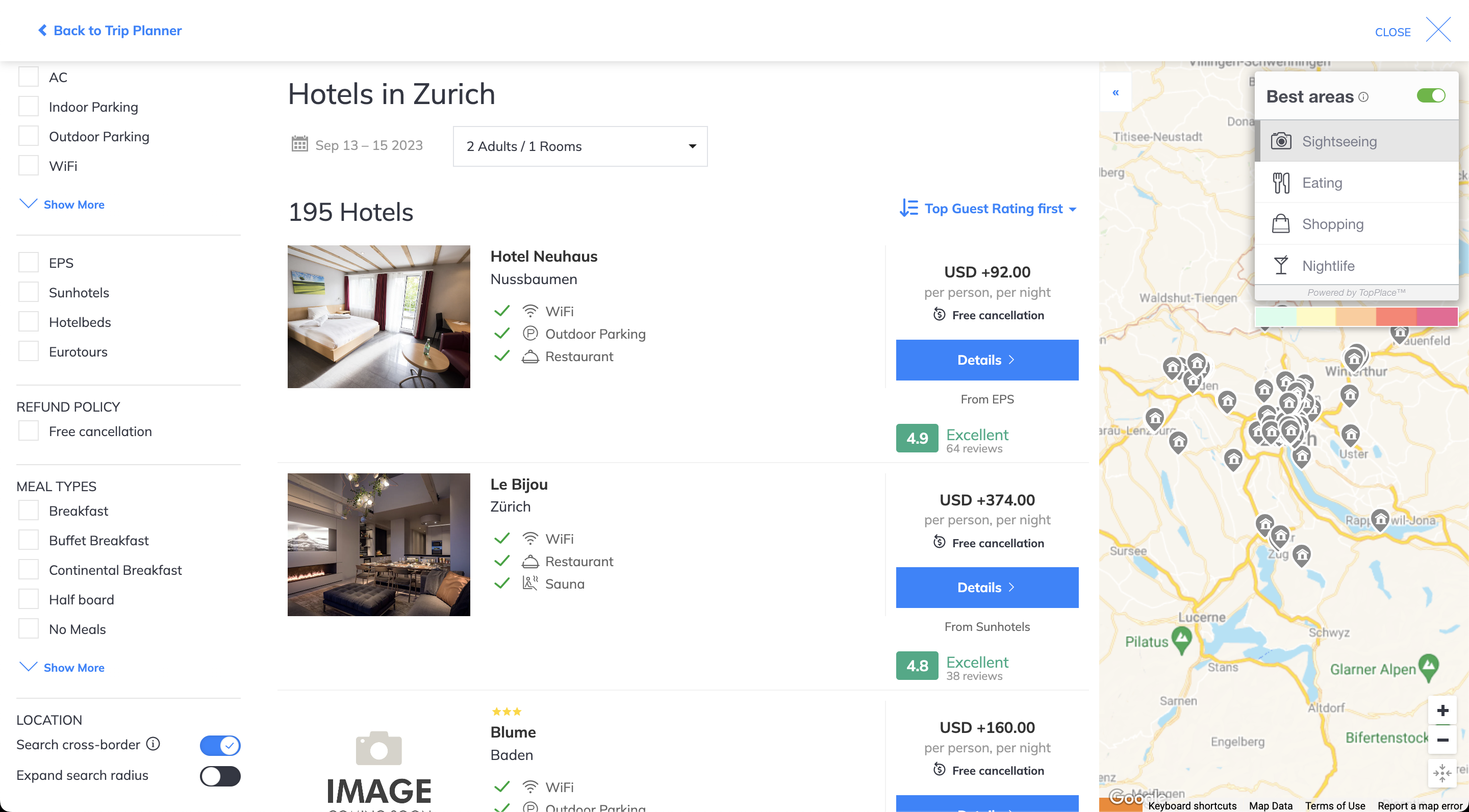Open Top Guest Rating first sort dropdown
This screenshot has width=1469, height=812.
coord(987,208)
